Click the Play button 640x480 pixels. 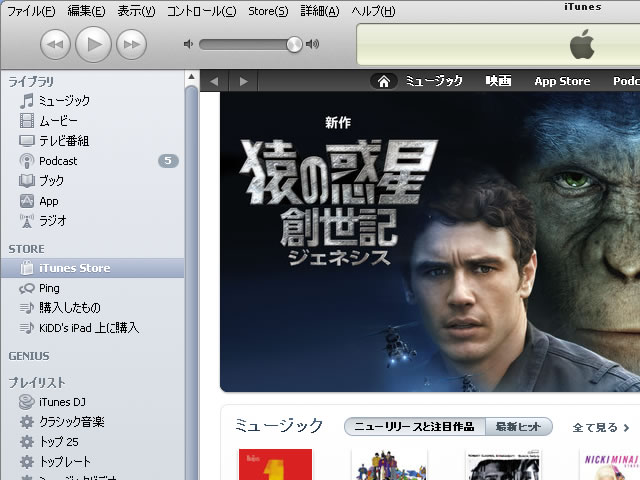[x=93, y=44]
